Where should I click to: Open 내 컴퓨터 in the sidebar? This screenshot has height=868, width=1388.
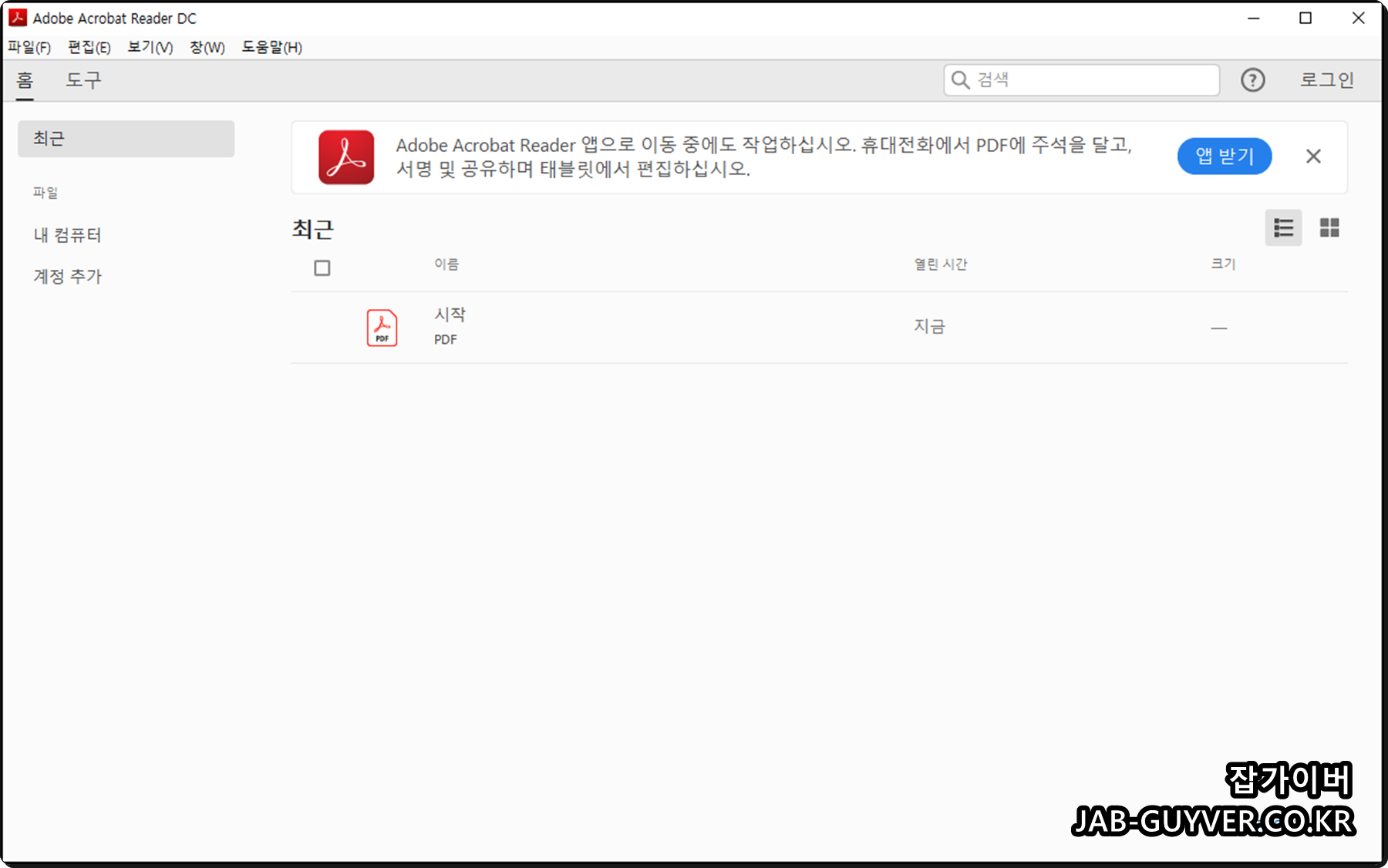pos(67,235)
